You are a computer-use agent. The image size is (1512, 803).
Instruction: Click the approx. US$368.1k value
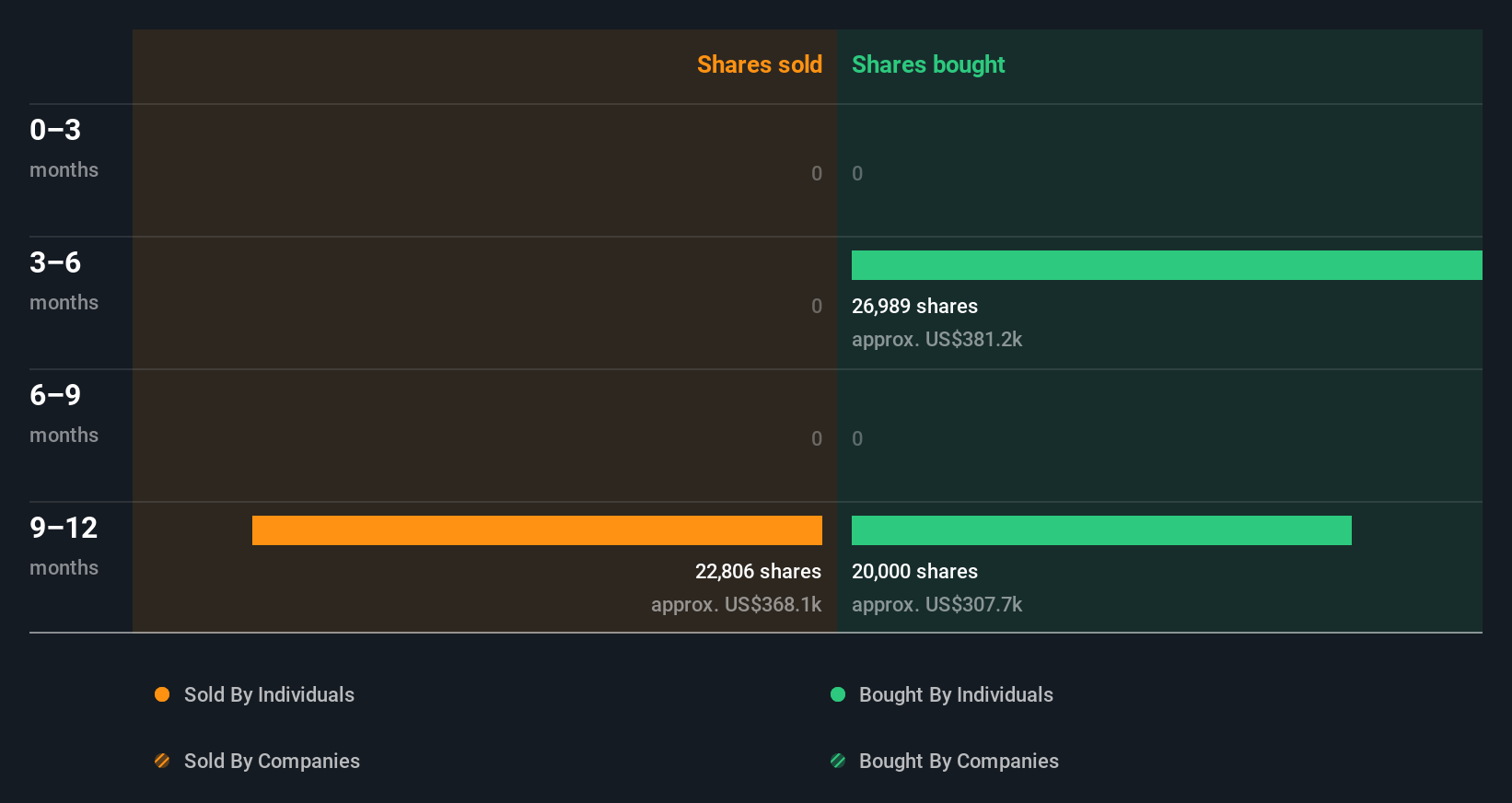click(x=736, y=604)
